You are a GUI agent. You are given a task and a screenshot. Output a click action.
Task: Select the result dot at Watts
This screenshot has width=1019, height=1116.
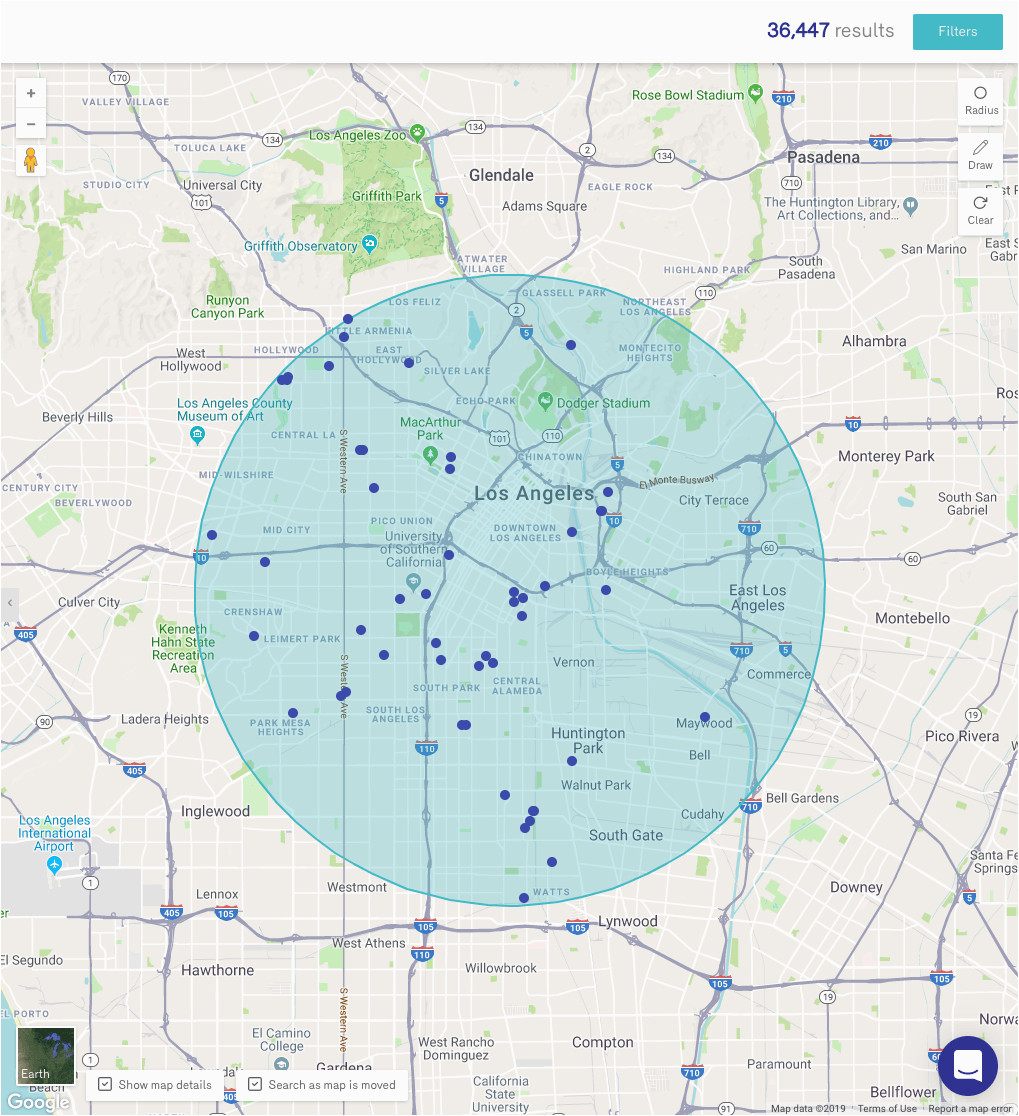click(x=524, y=898)
